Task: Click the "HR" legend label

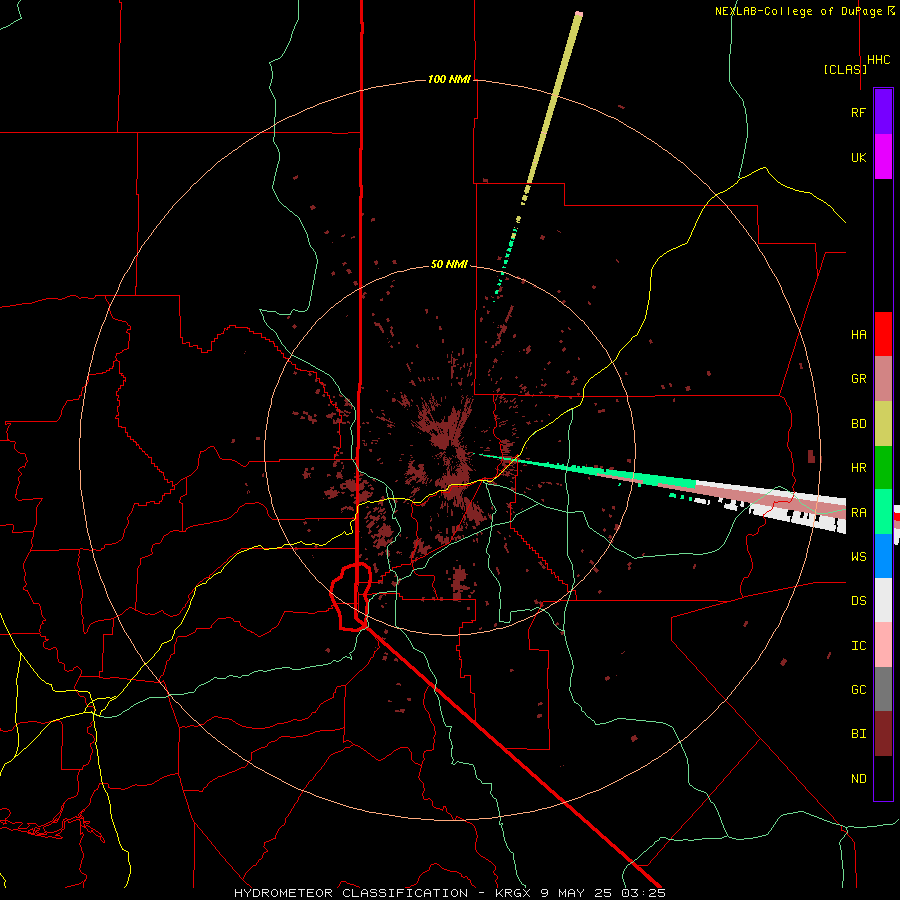Action: pyautogui.click(x=858, y=467)
